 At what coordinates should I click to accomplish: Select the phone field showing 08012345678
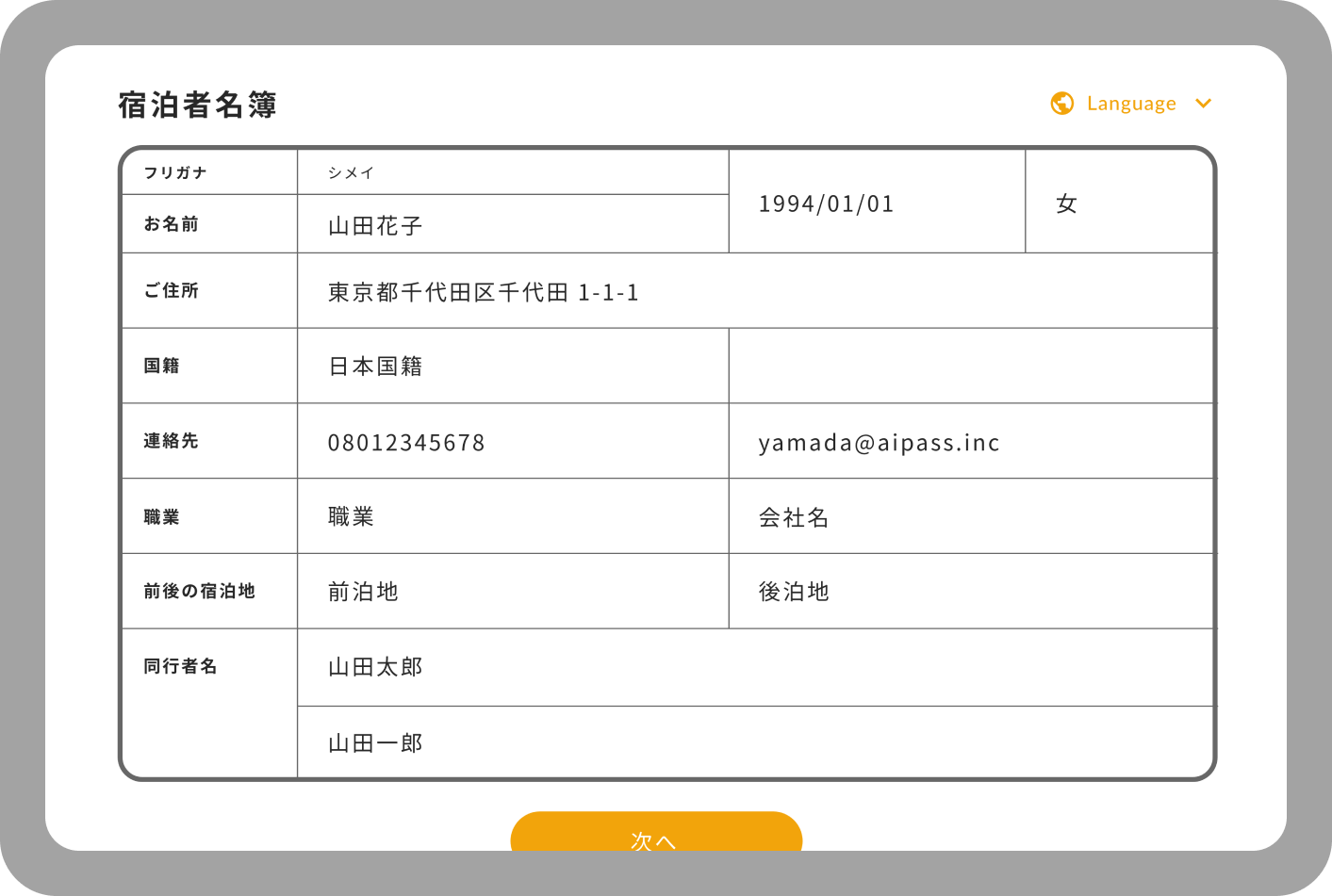[513, 441]
